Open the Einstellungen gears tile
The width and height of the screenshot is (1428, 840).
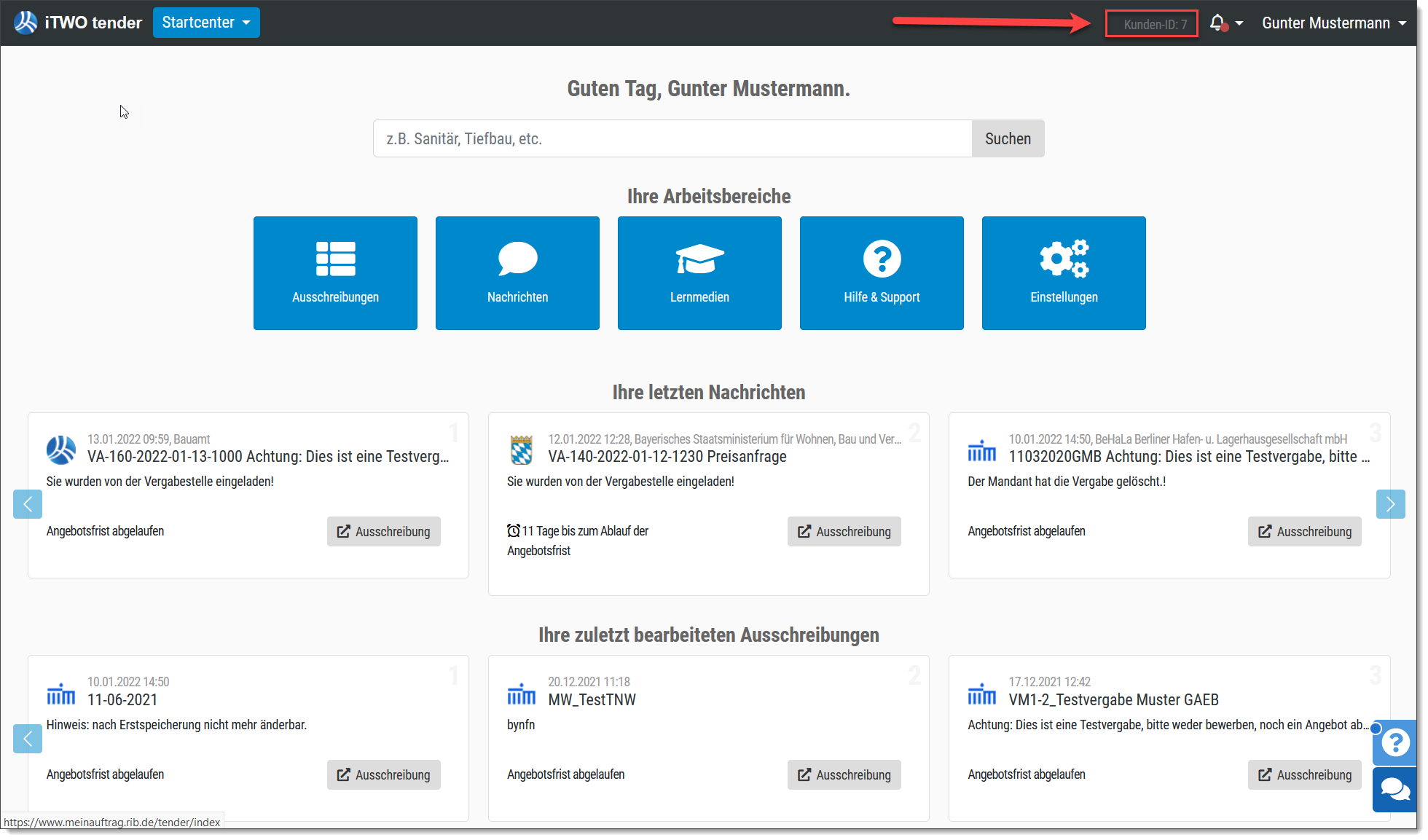pyautogui.click(x=1064, y=273)
